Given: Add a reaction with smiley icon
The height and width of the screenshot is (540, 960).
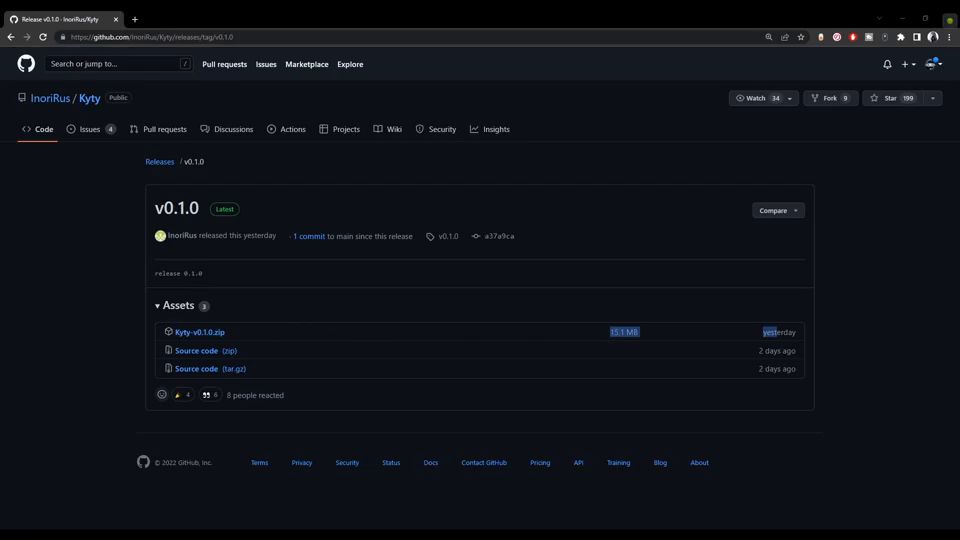Looking at the screenshot, I should coord(162,395).
